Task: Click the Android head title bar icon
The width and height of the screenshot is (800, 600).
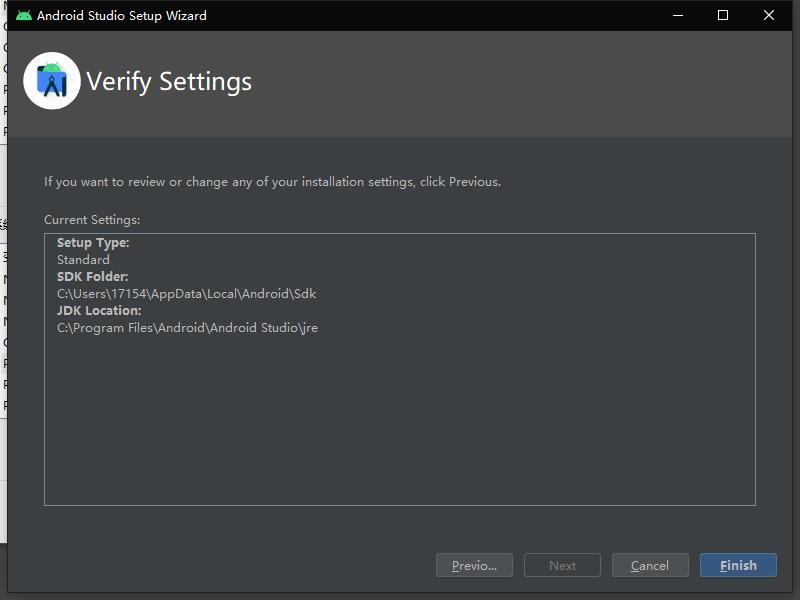Action: pyautogui.click(x=23, y=15)
